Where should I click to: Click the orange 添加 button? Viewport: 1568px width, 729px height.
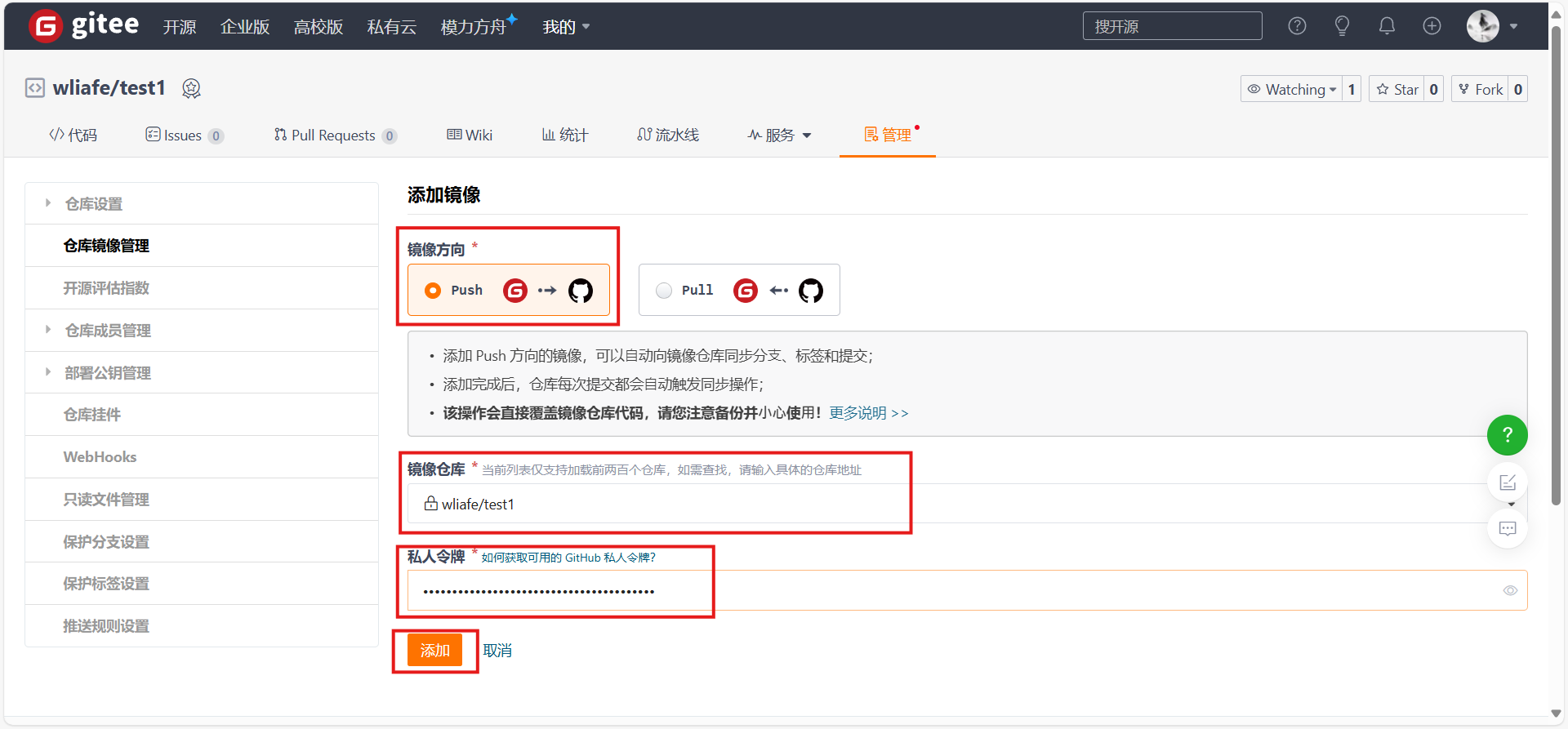[x=434, y=651]
